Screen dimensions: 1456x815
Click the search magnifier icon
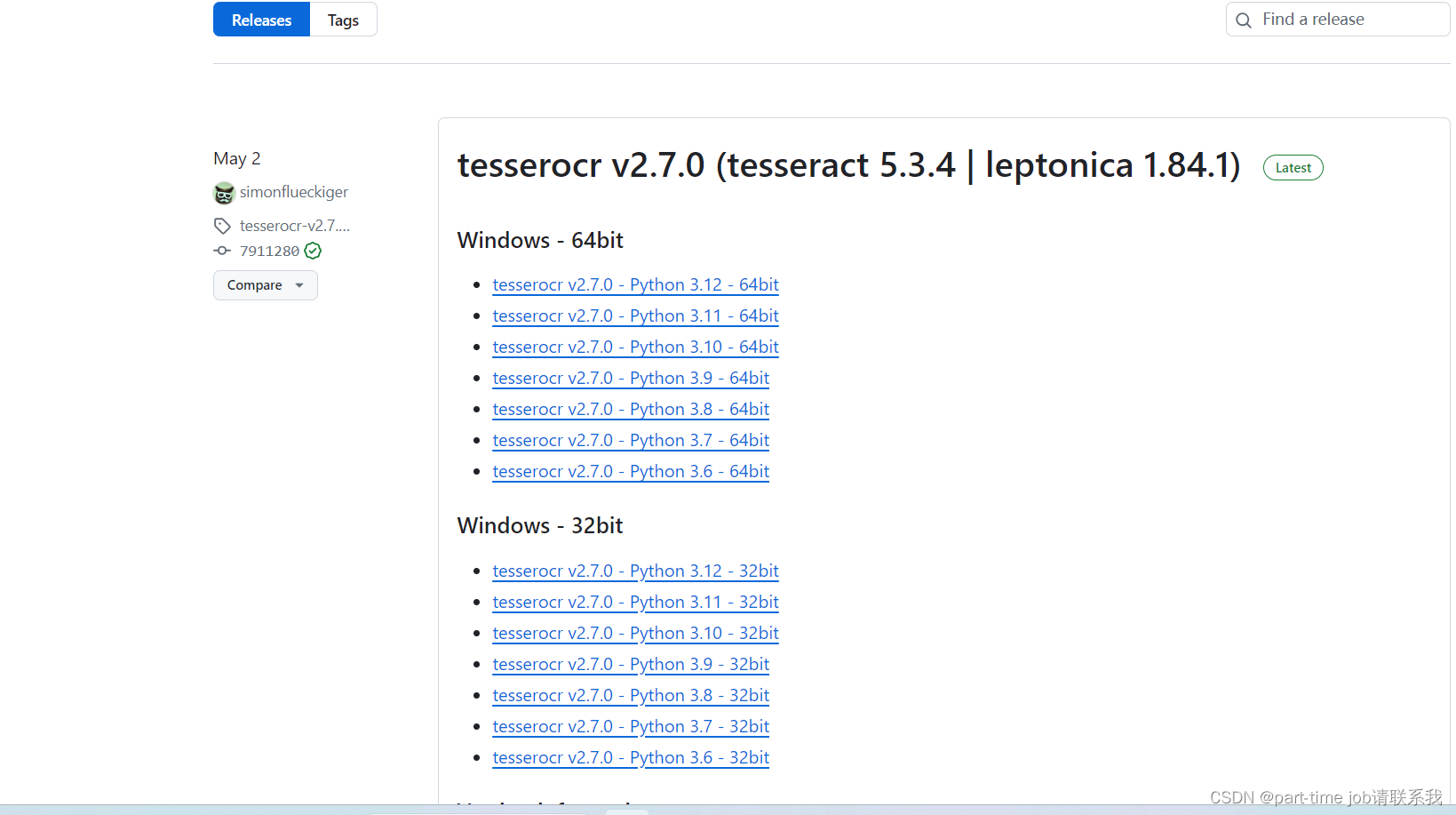[x=1244, y=20]
